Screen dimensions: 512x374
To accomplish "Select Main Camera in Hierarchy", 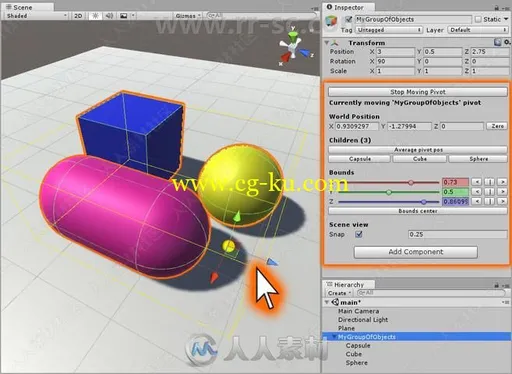I will coord(358,311).
